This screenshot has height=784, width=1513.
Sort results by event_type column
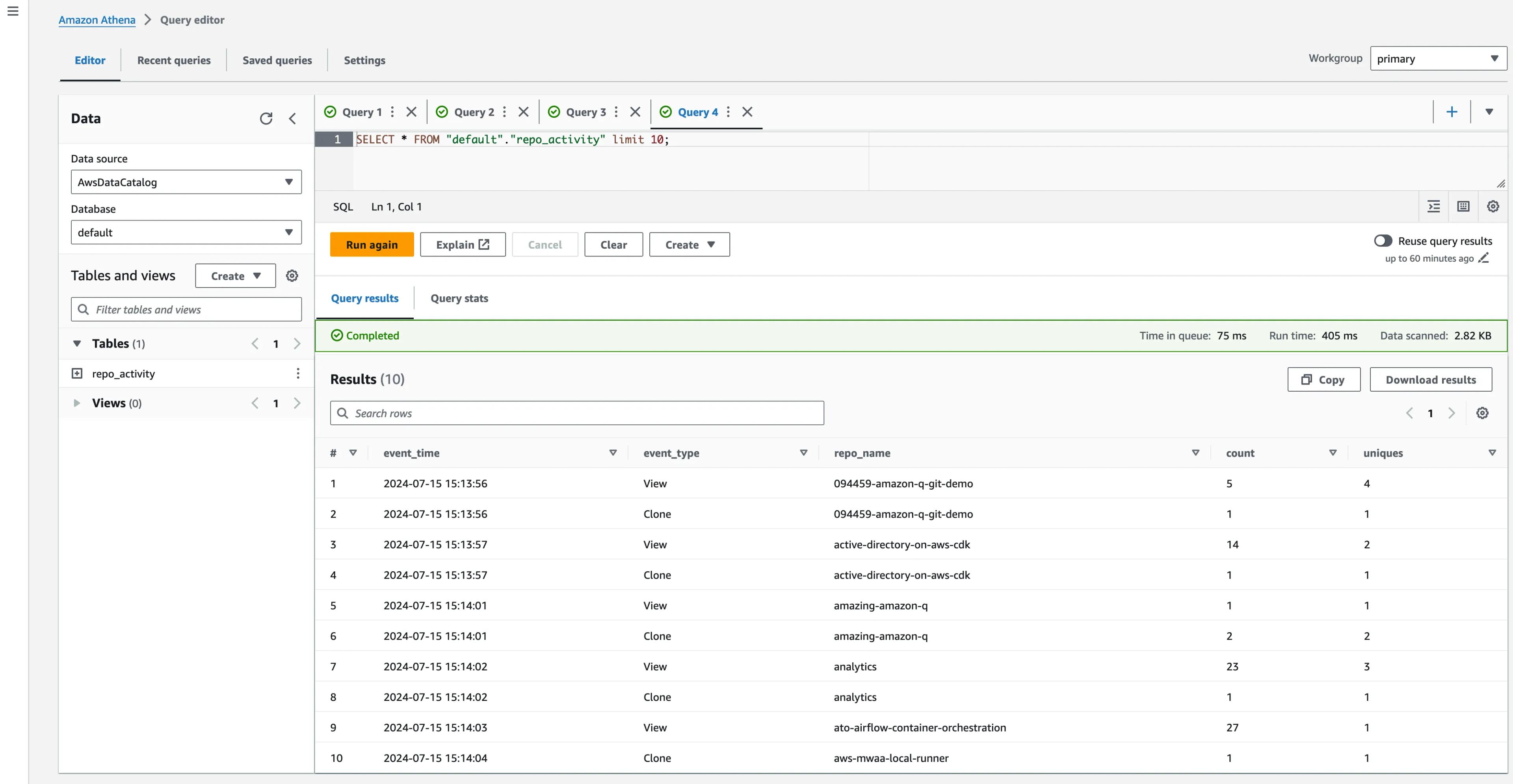coord(804,453)
